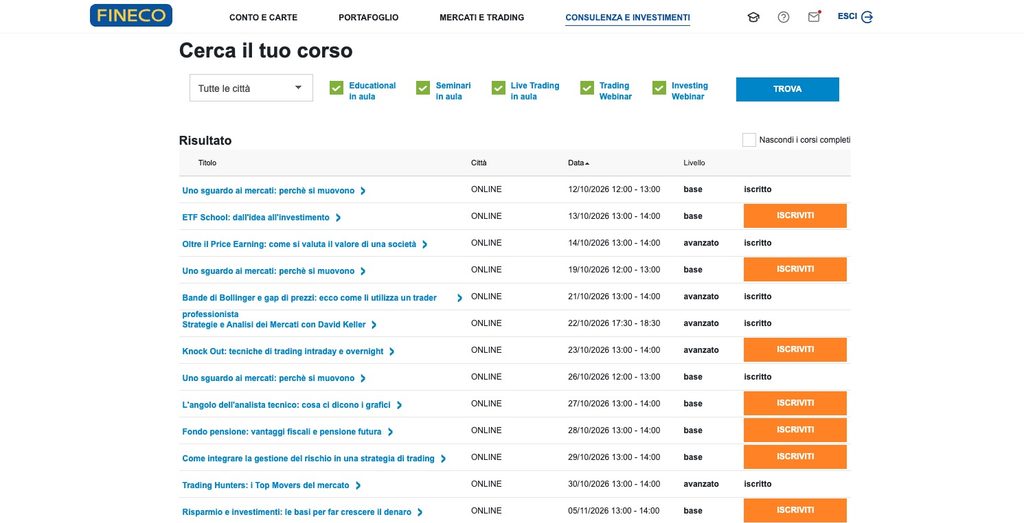Uncheck the Seminari in aula checkbox
The image size is (1024, 523).
click(x=423, y=88)
